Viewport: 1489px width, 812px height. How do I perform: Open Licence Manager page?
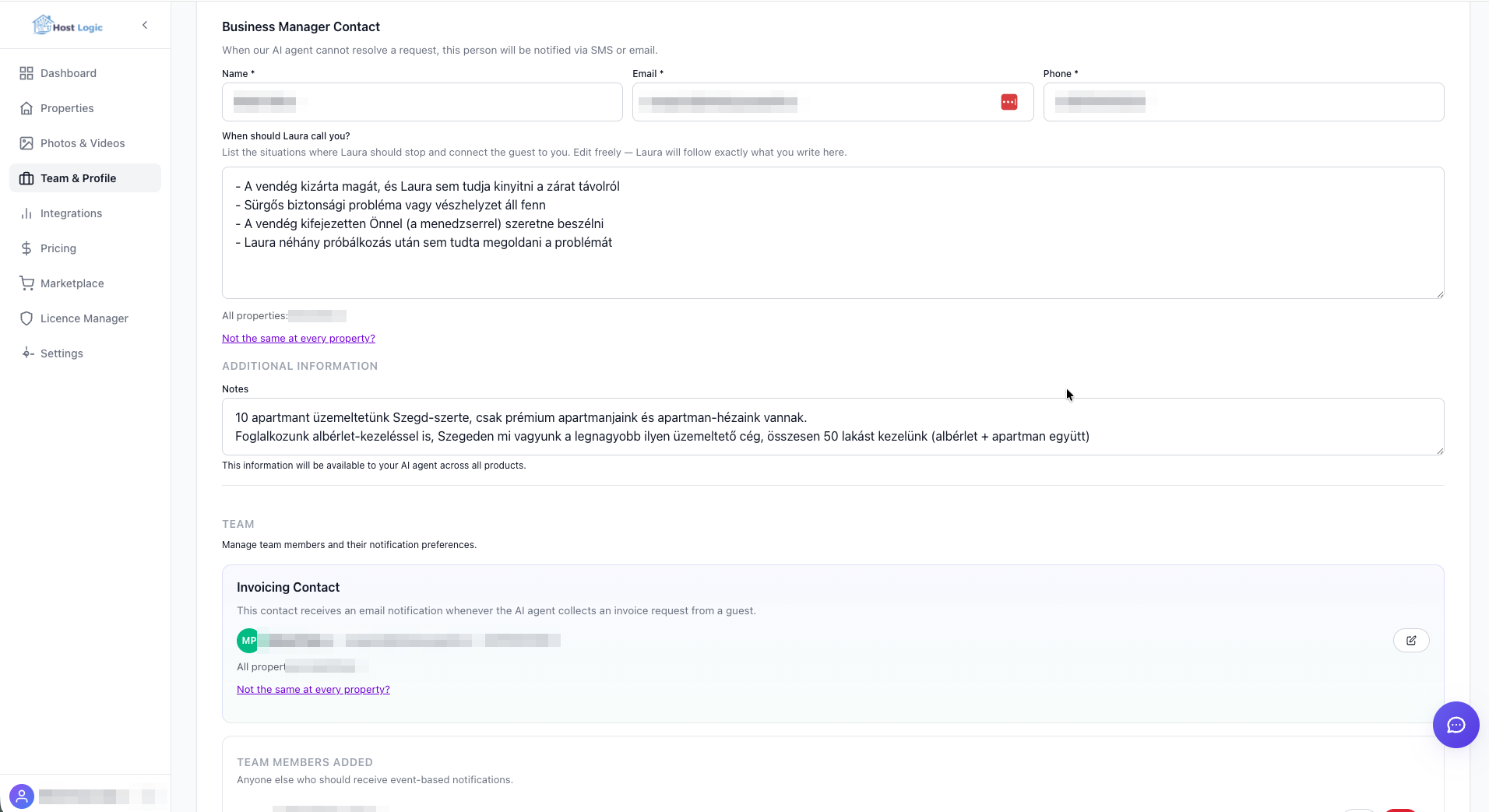point(85,318)
